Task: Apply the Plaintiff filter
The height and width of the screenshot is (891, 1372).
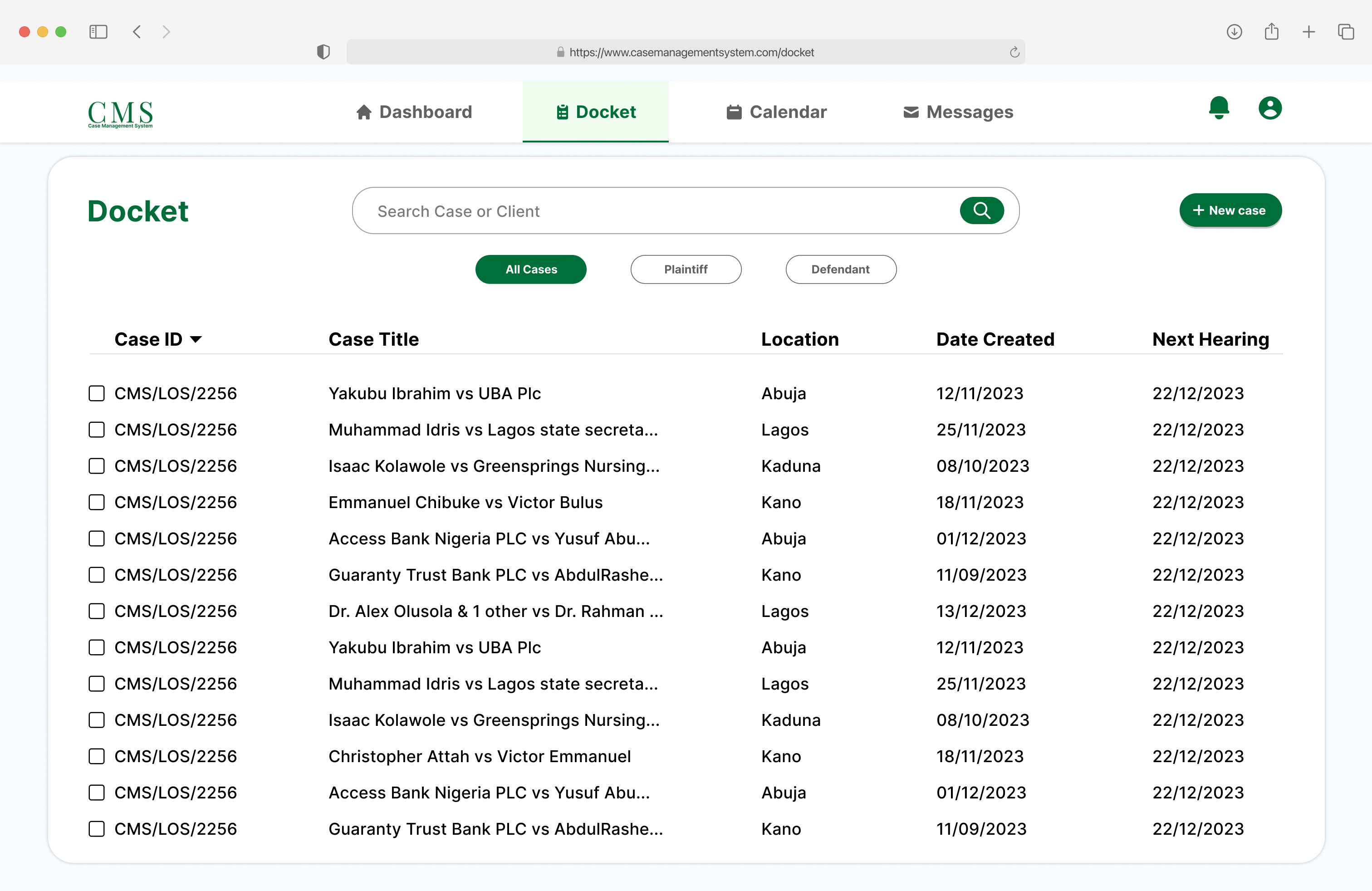Action: coord(686,269)
